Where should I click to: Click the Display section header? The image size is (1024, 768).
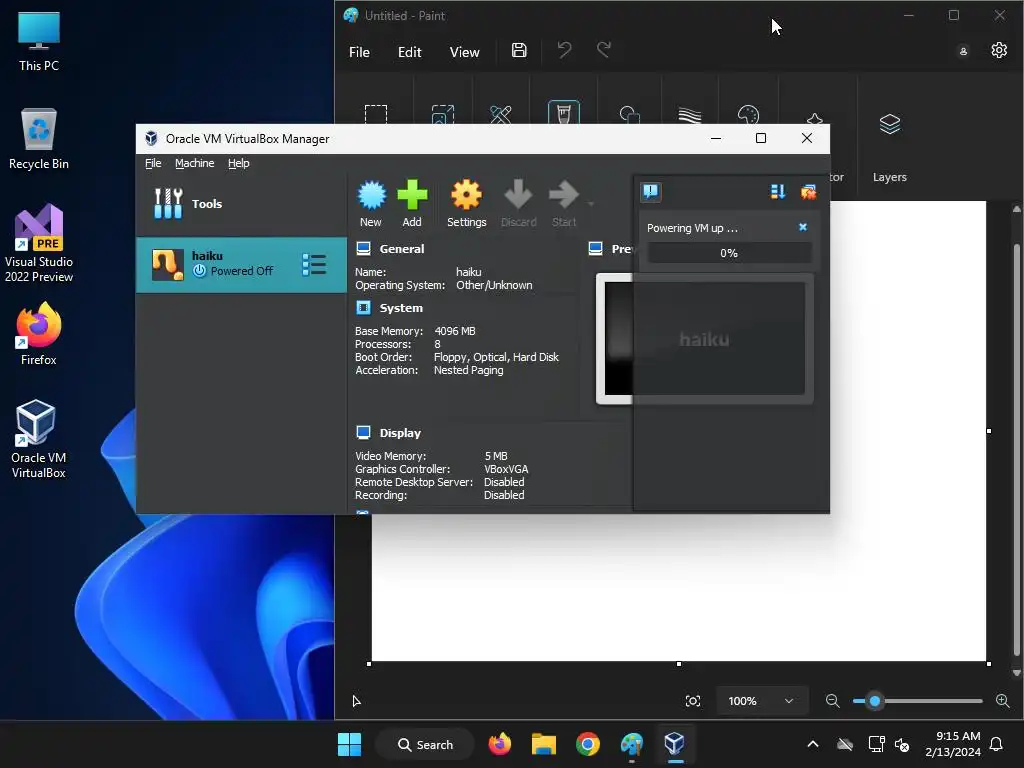click(400, 433)
